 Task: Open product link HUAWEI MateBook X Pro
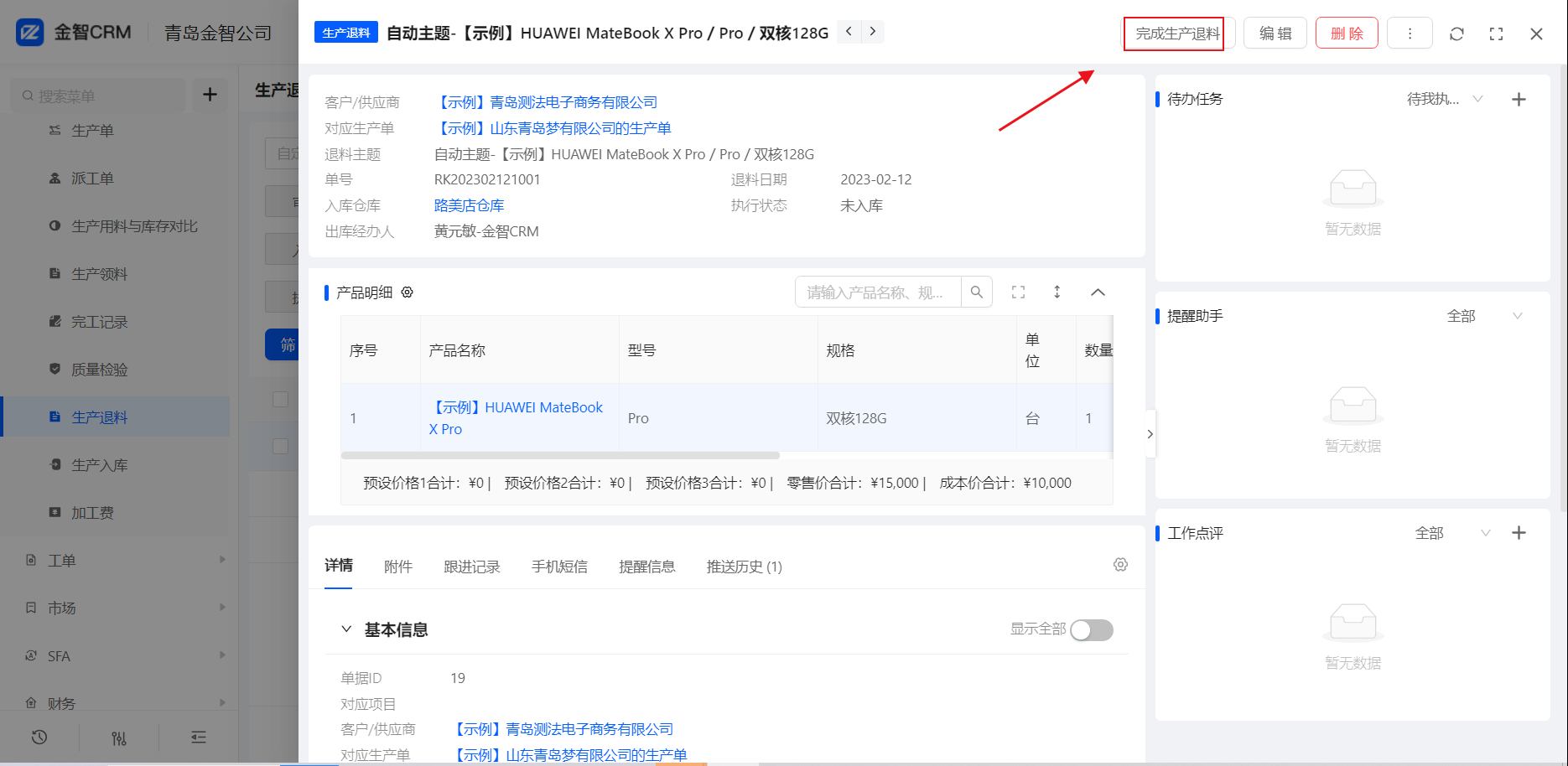[516, 418]
